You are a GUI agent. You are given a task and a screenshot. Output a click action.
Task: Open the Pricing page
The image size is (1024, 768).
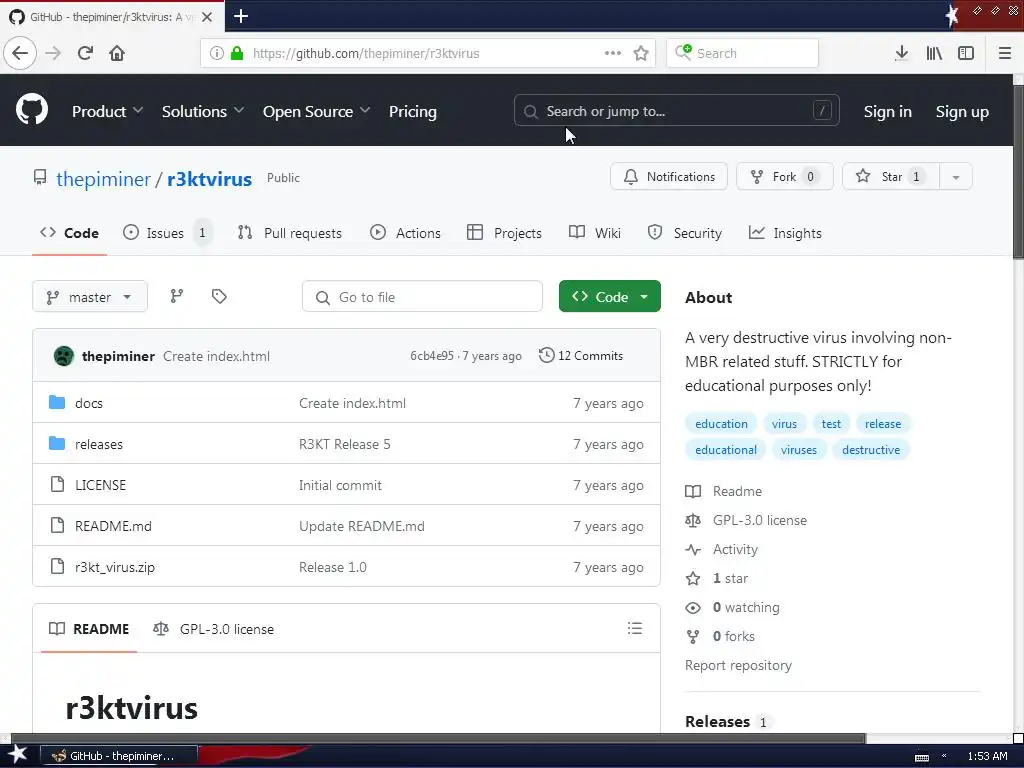(413, 112)
